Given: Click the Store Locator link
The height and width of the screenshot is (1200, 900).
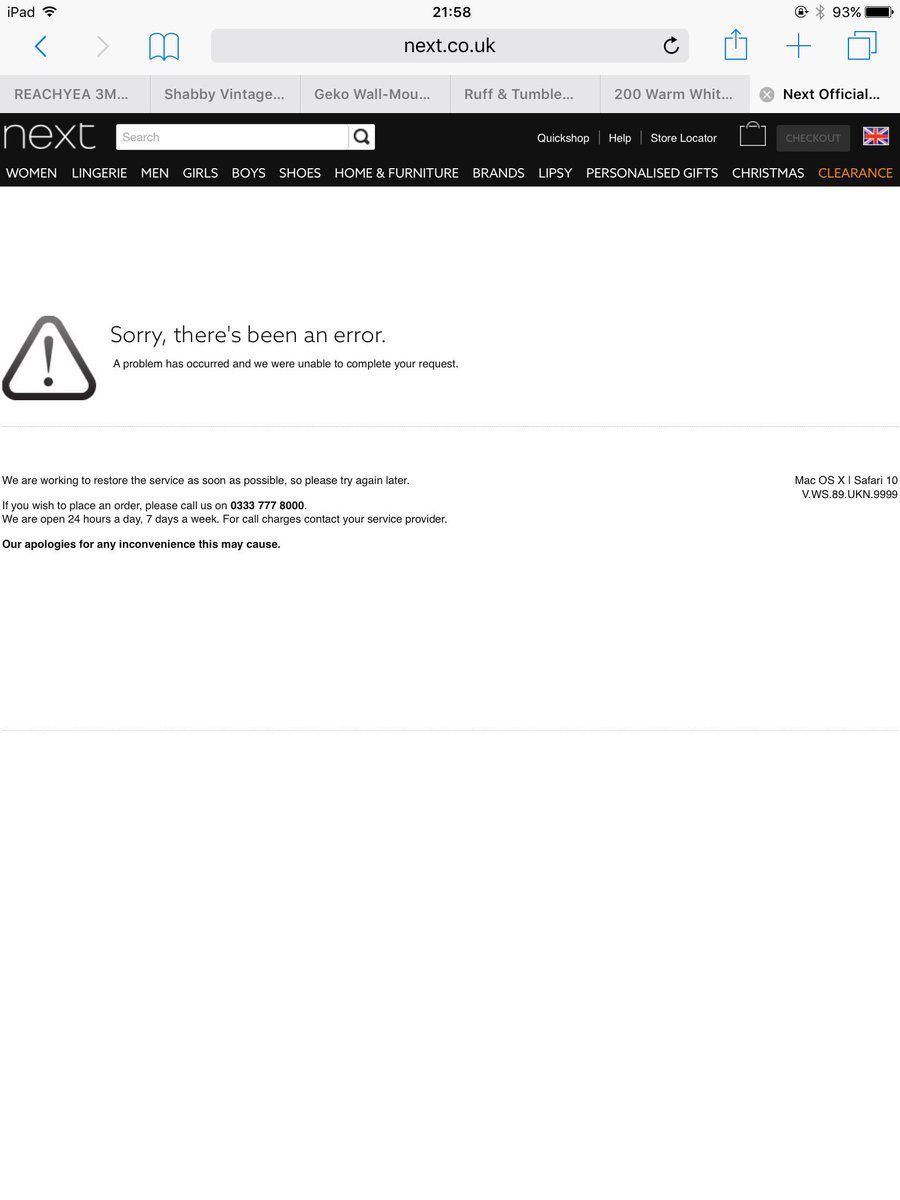Looking at the screenshot, I should 683,138.
